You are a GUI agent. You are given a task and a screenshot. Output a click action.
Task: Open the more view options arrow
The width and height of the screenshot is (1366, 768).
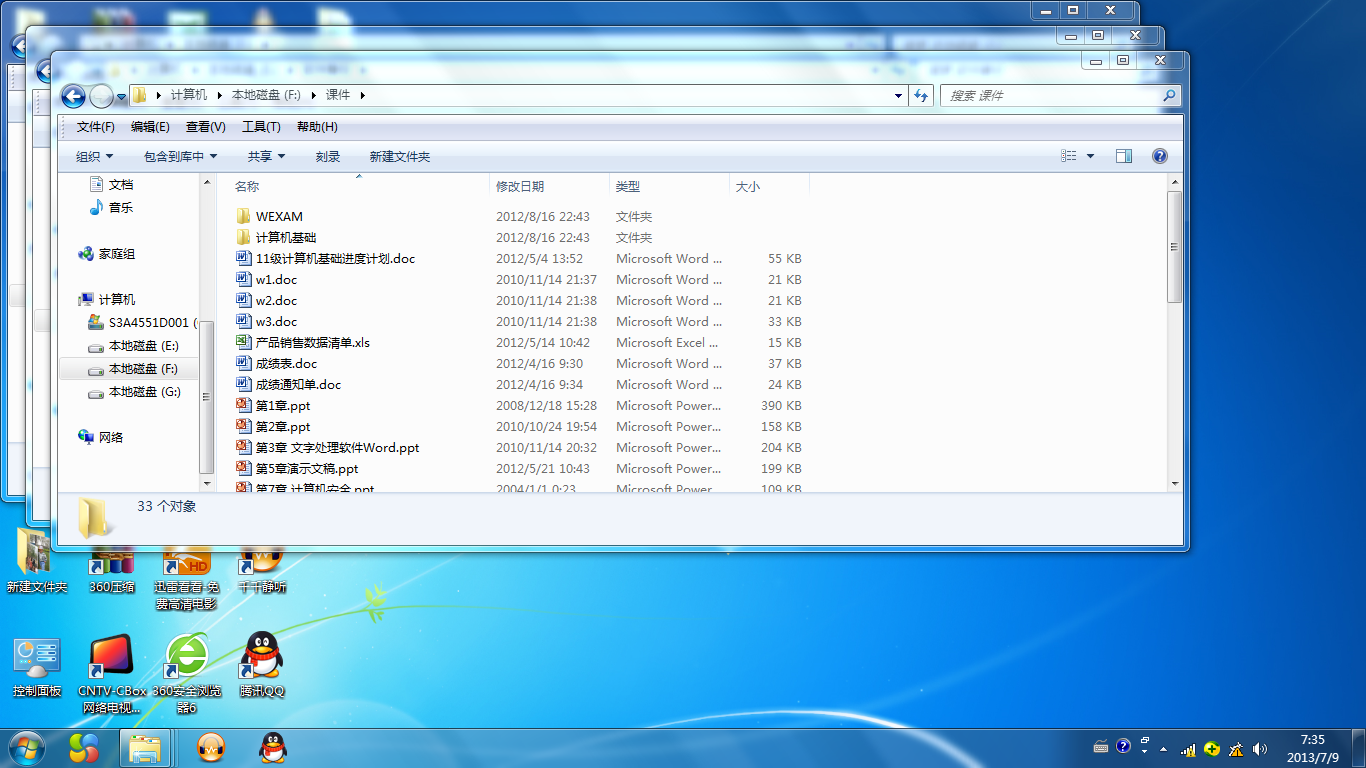coord(1090,156)
